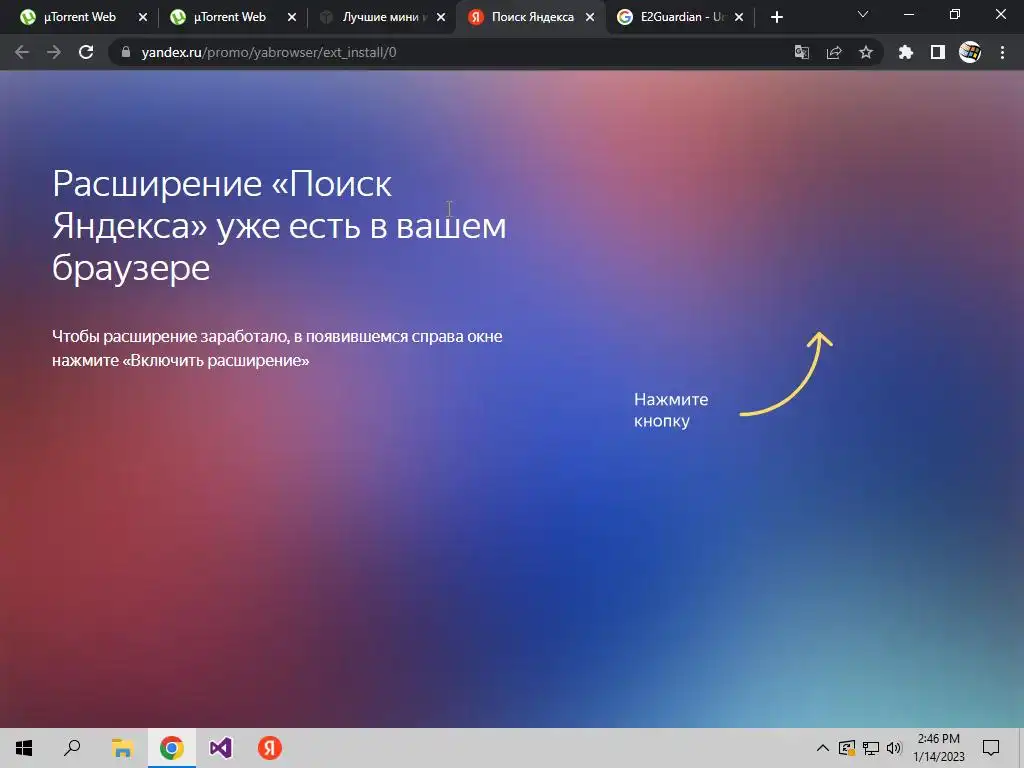
Task: Close the first µTorrent Web tab
Action: pos(143,18)
